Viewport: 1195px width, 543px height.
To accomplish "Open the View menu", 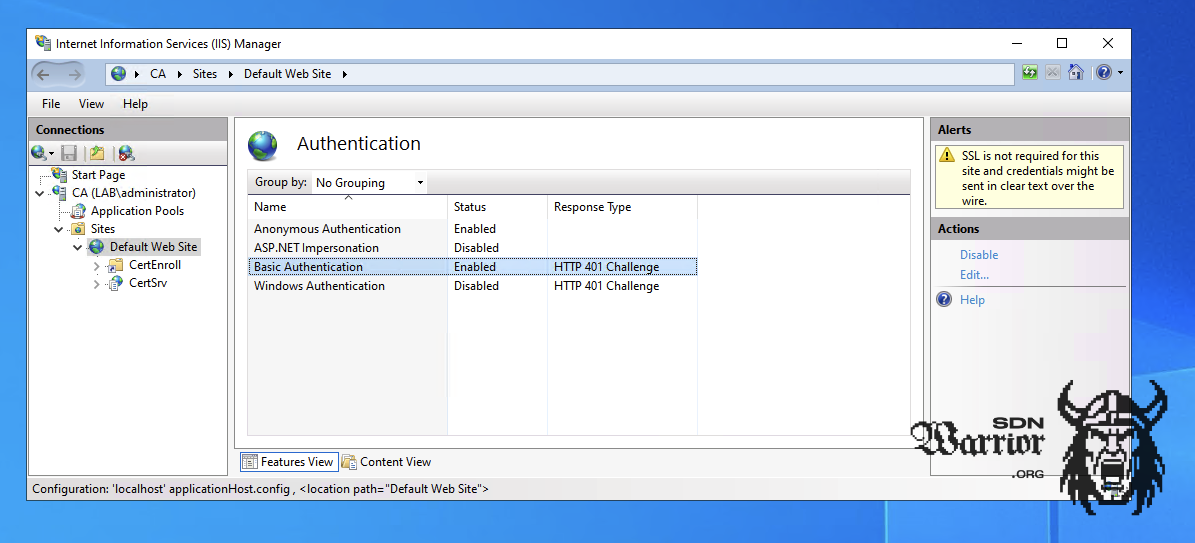I will [91, 104].
